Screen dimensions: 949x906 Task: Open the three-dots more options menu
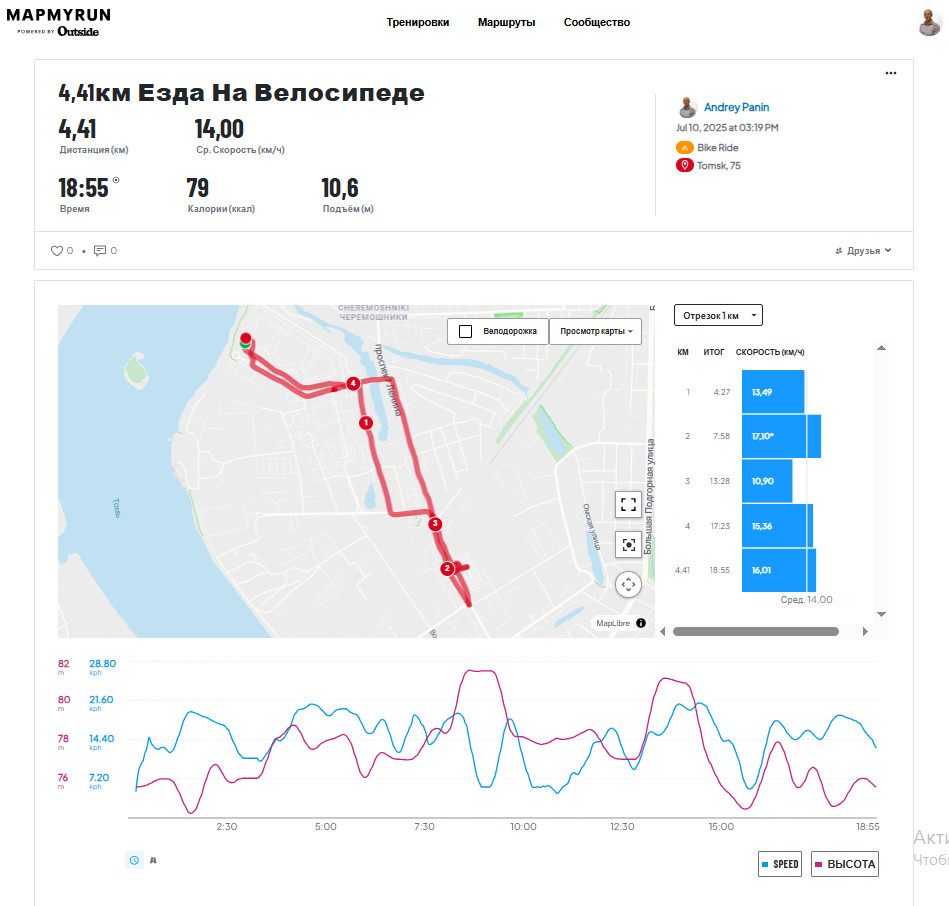(890, 73)
